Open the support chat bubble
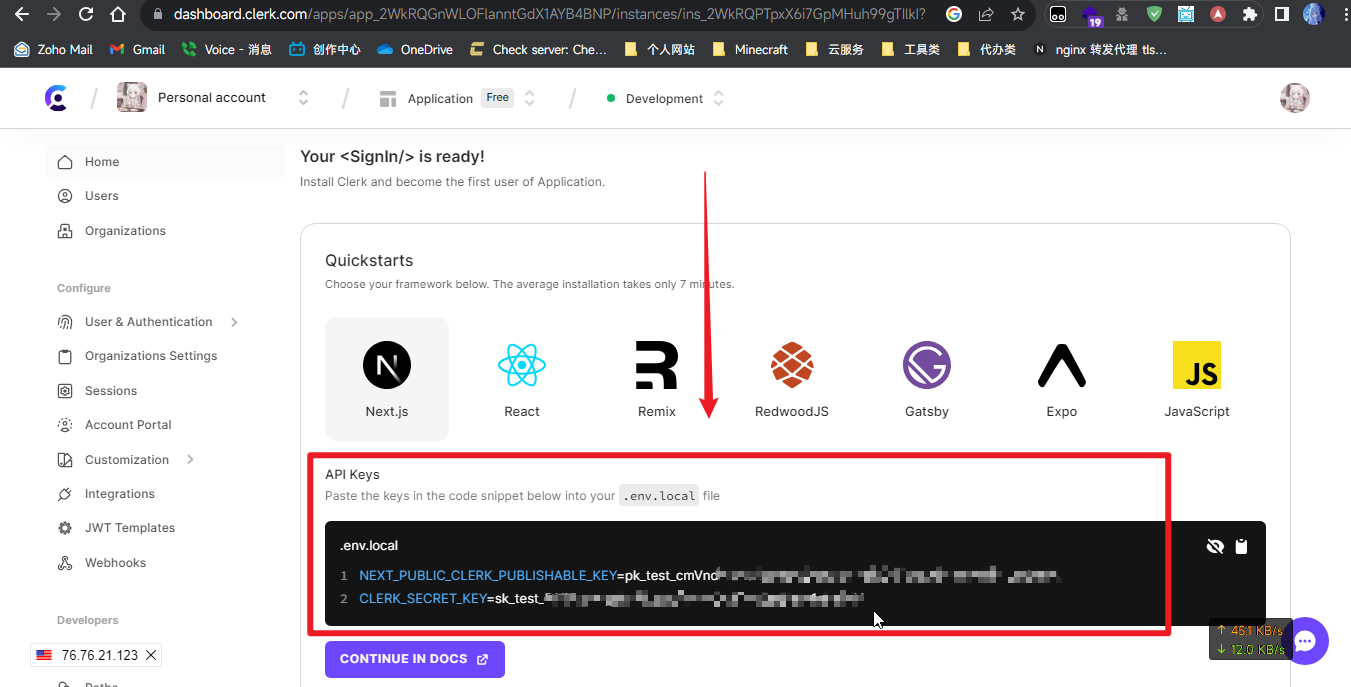The image size is (1351, 687). (x=1304, y=641)
